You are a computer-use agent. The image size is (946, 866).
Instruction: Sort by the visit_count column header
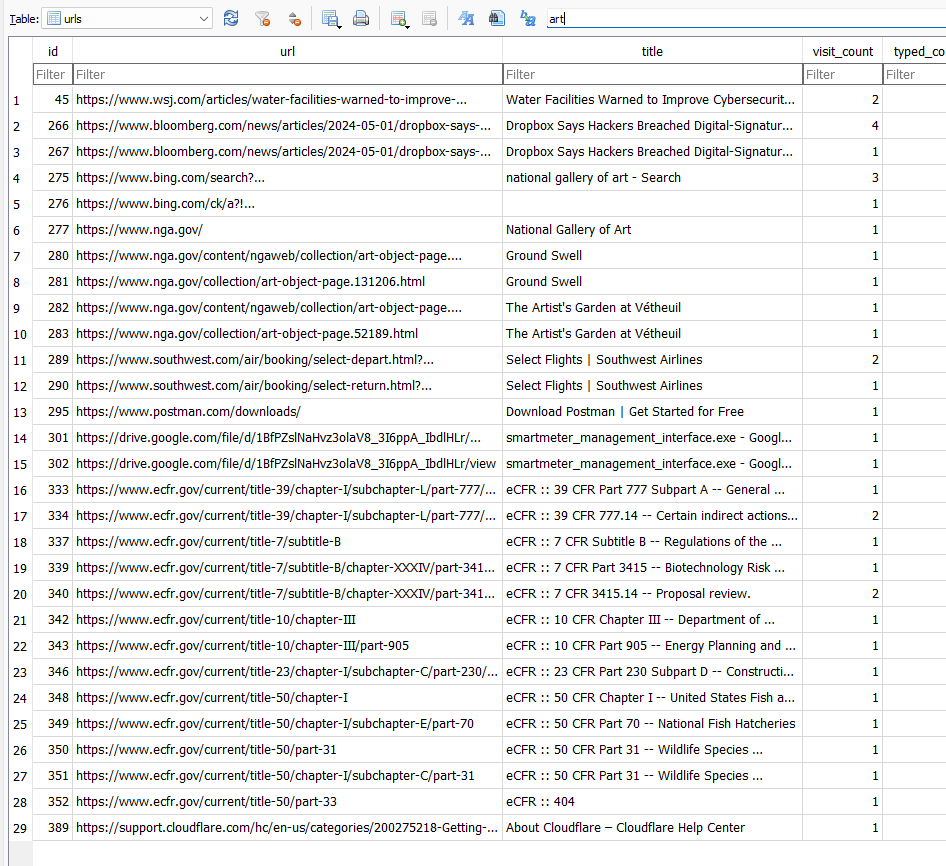click(x=842, y=51)
